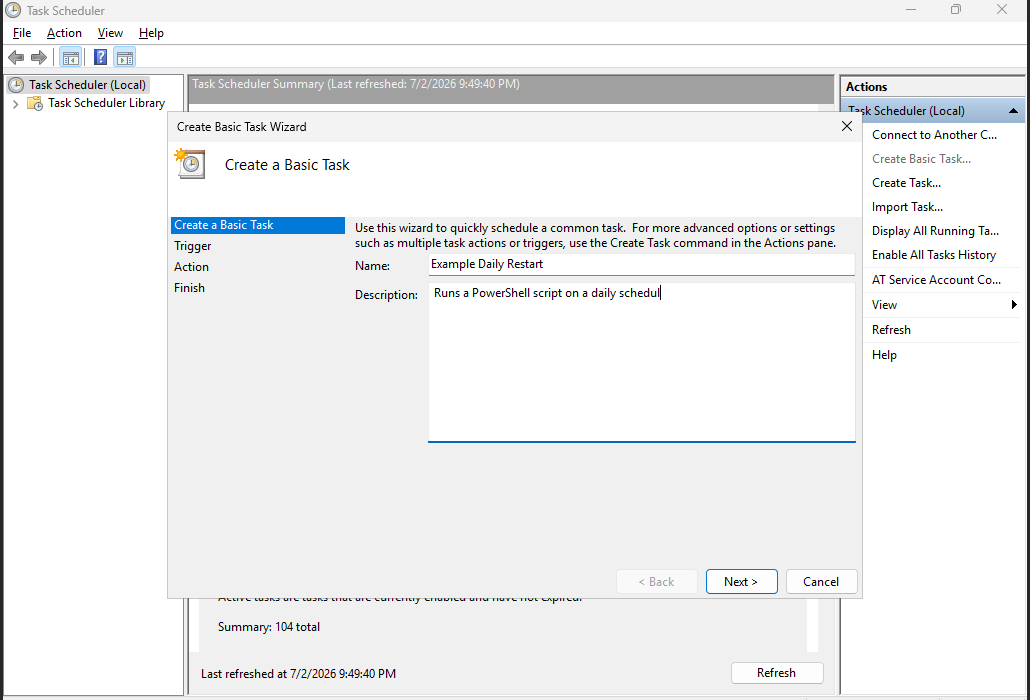Select Task Scheduler Library tree item
The image size is (1030, 700).
pos(106,103)
